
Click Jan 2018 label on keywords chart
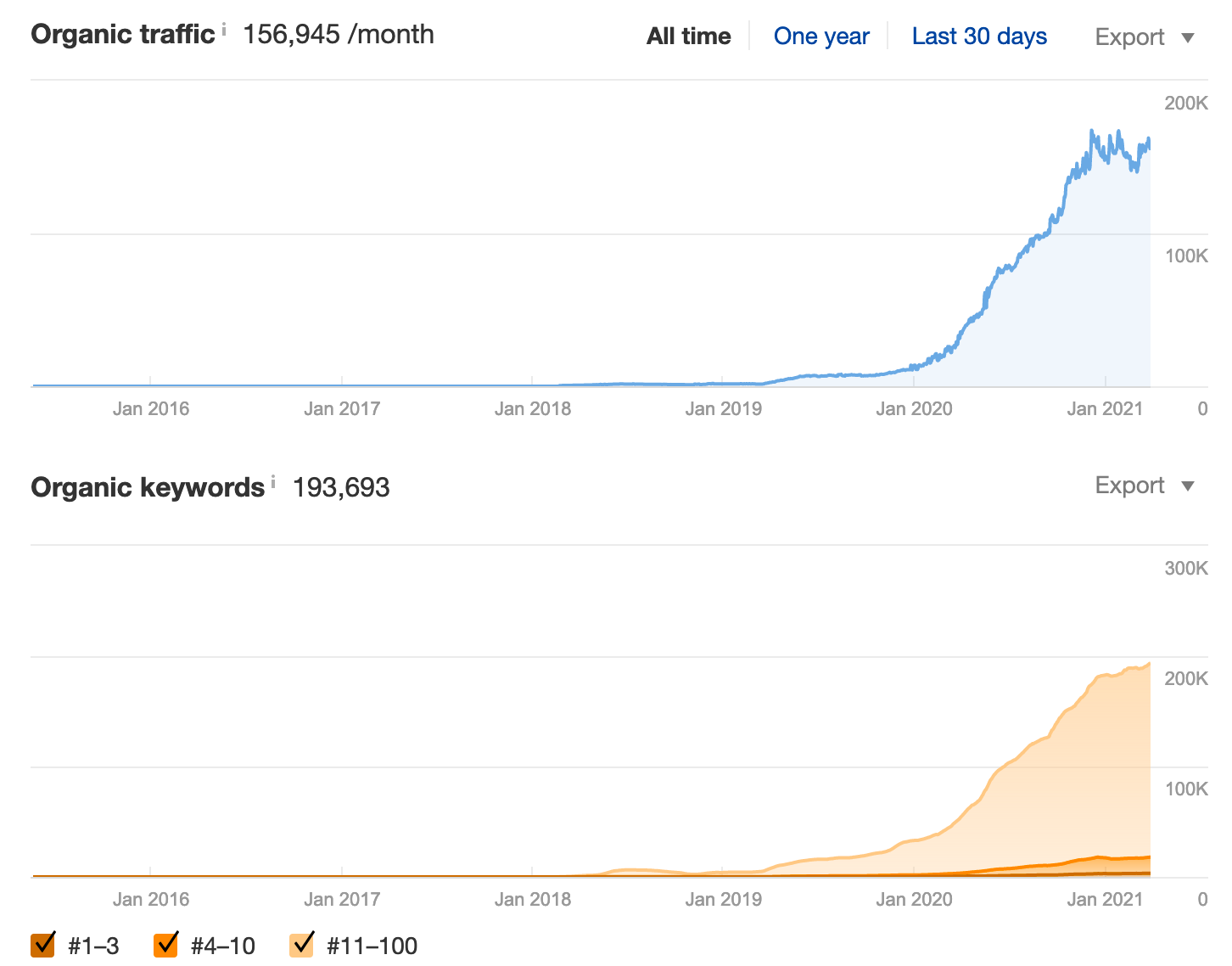(532, 900)
